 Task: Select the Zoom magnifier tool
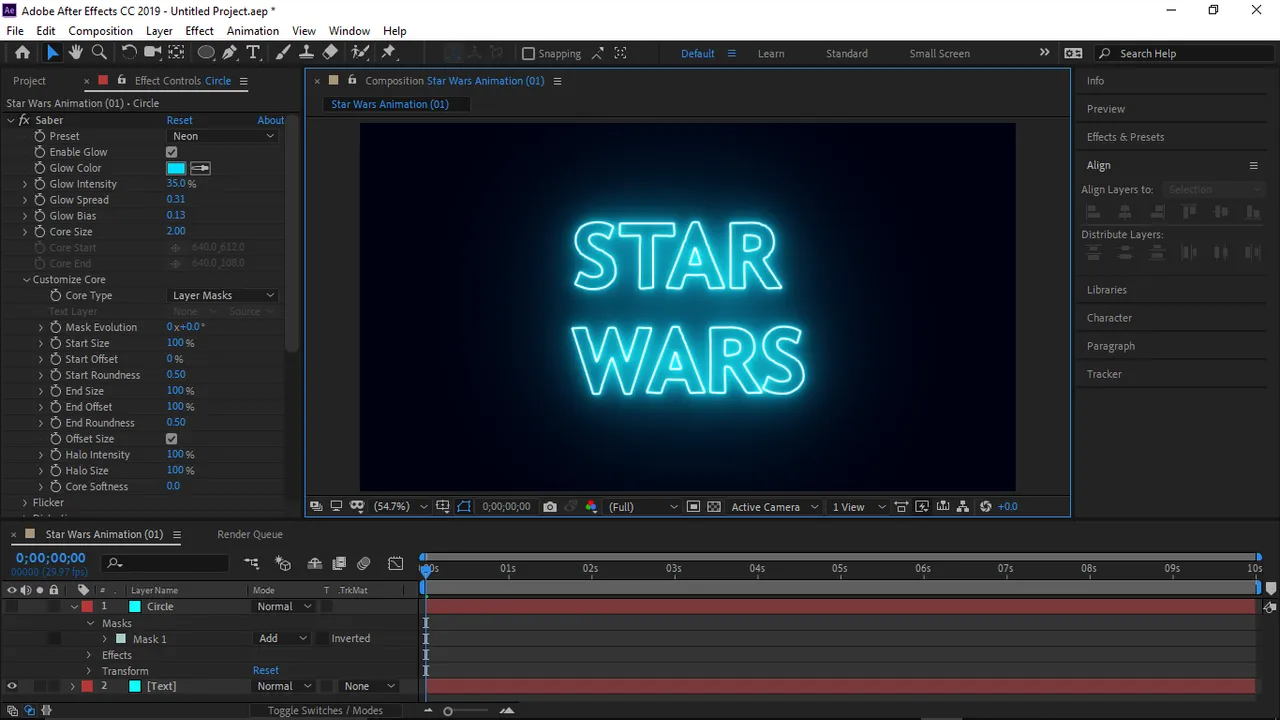click(99, 53)
